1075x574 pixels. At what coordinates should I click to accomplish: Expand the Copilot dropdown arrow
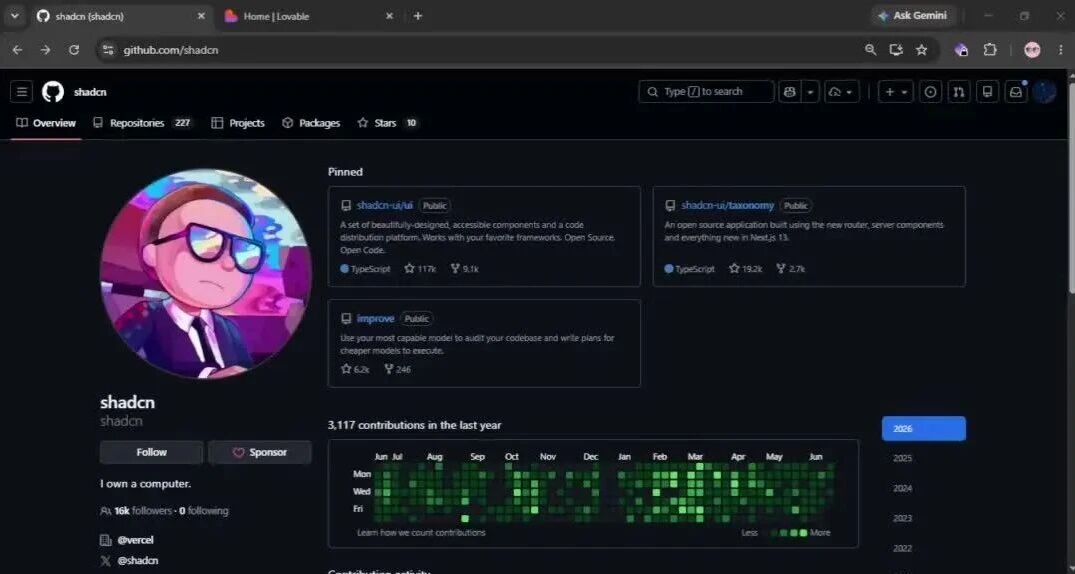810,92
